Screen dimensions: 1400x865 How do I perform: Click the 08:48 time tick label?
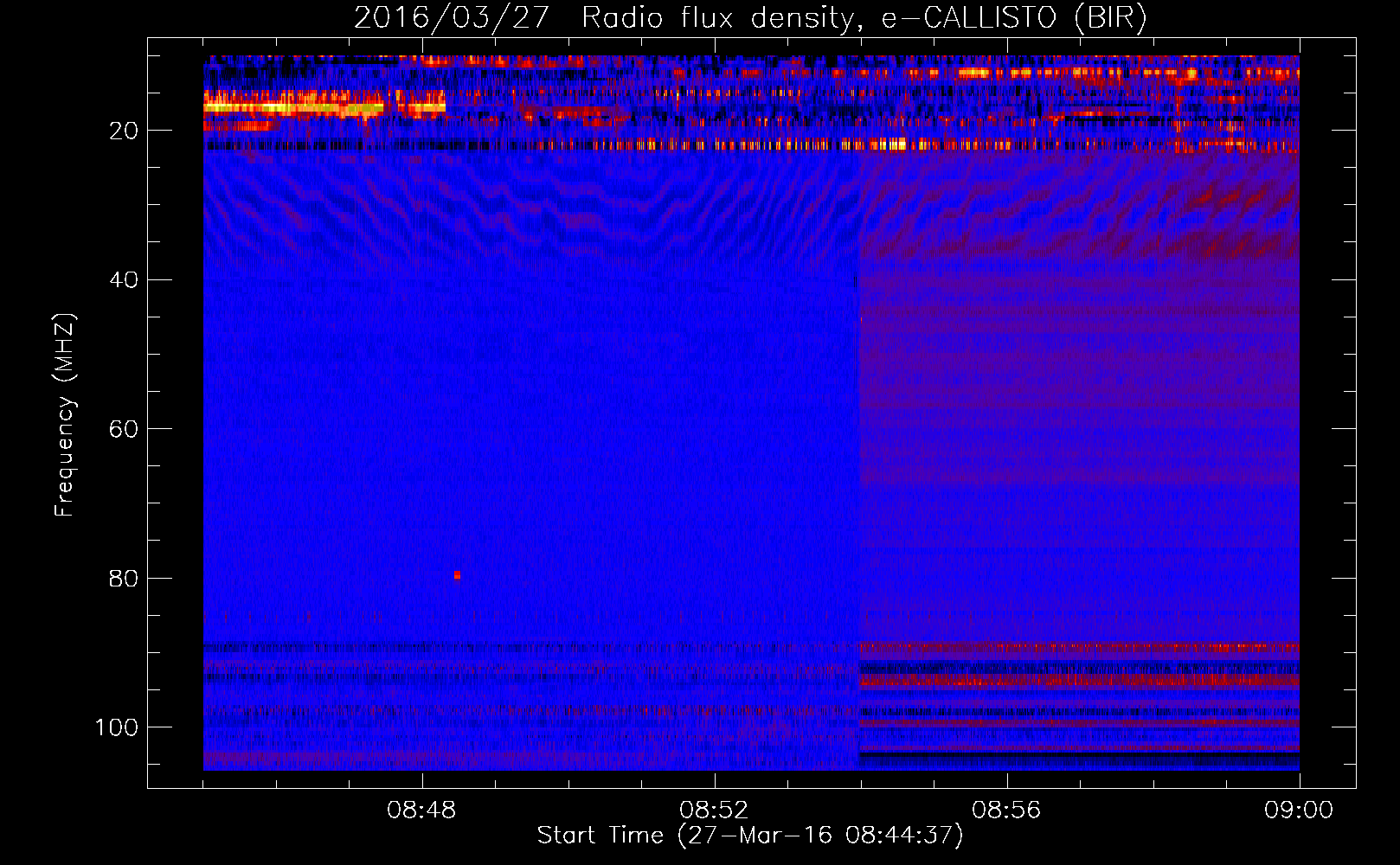[422, 811]
